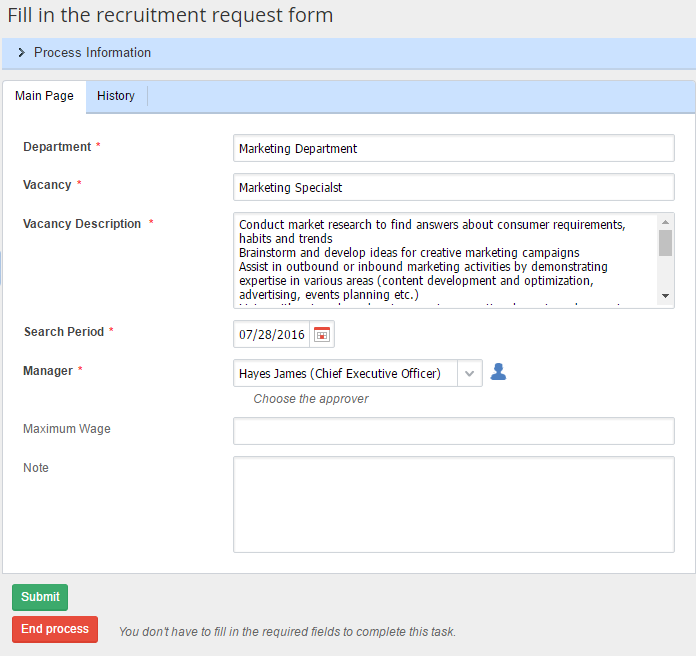The image size is (696, 656).
Task: Click the 'Vacancy Description' label
Action: [x=82, y=224]
